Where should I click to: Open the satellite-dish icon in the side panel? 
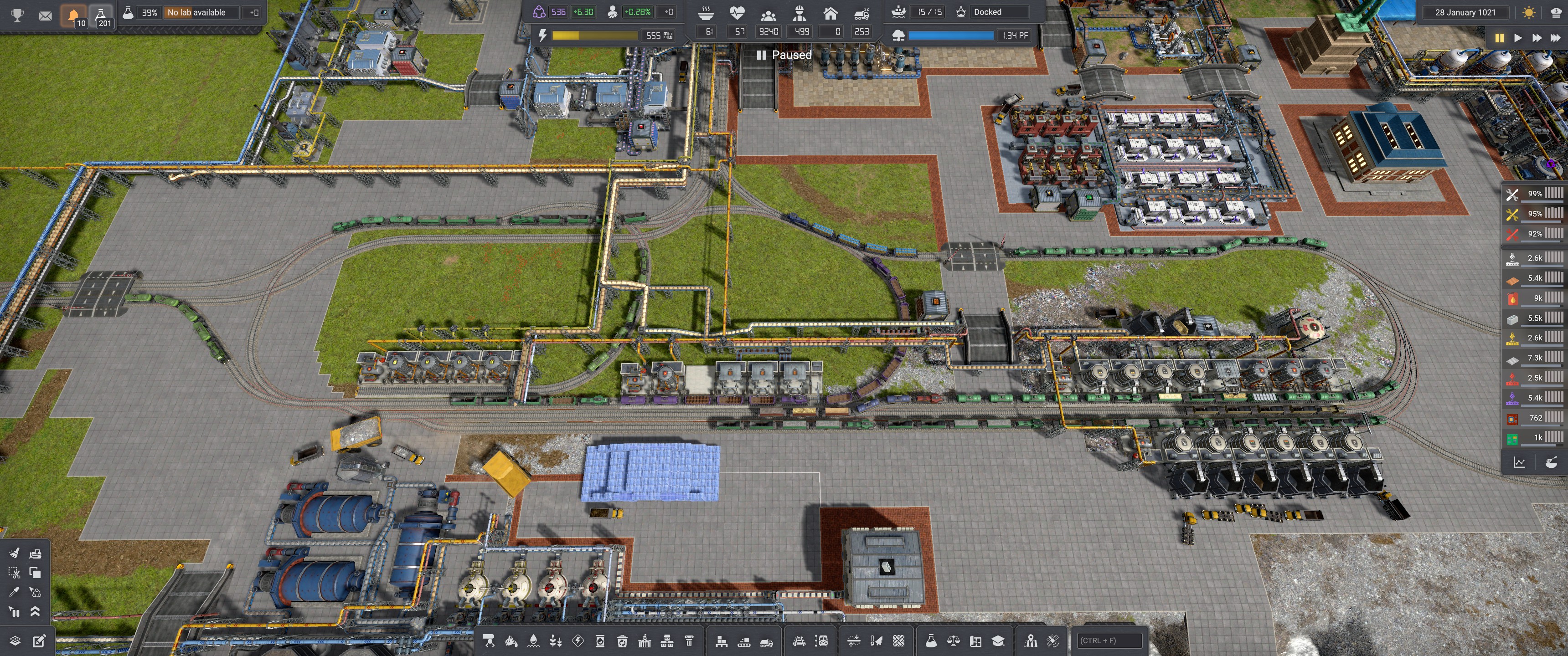tap(1551, 462)
